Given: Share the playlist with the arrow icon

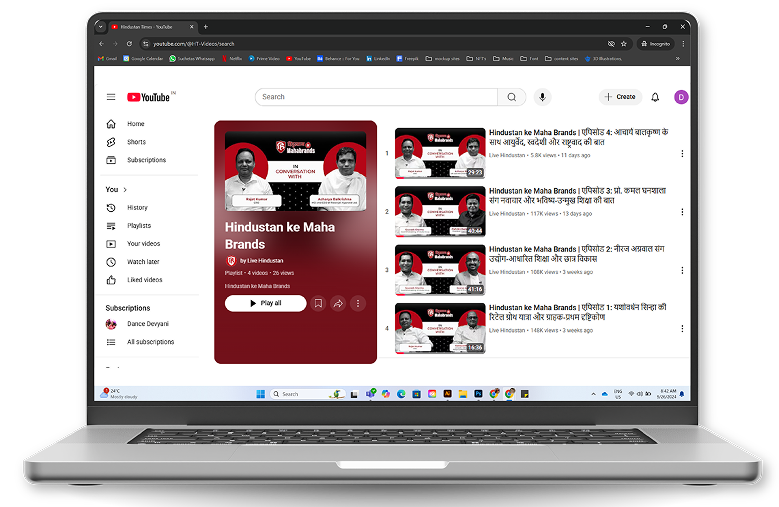Looking at the screenshot, I should point(338,303).
